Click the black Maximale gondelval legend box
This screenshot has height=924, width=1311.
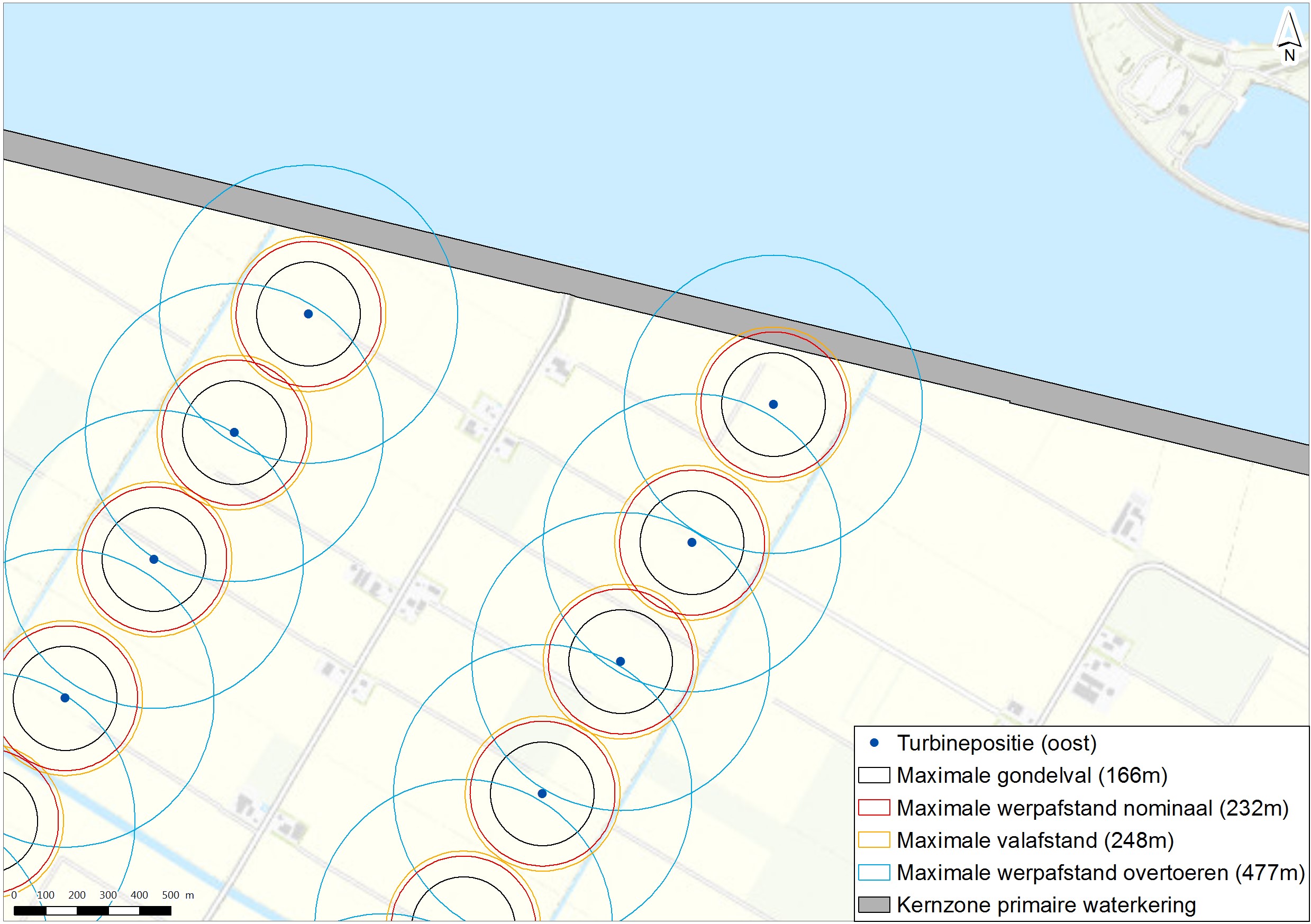coord(873,775)
